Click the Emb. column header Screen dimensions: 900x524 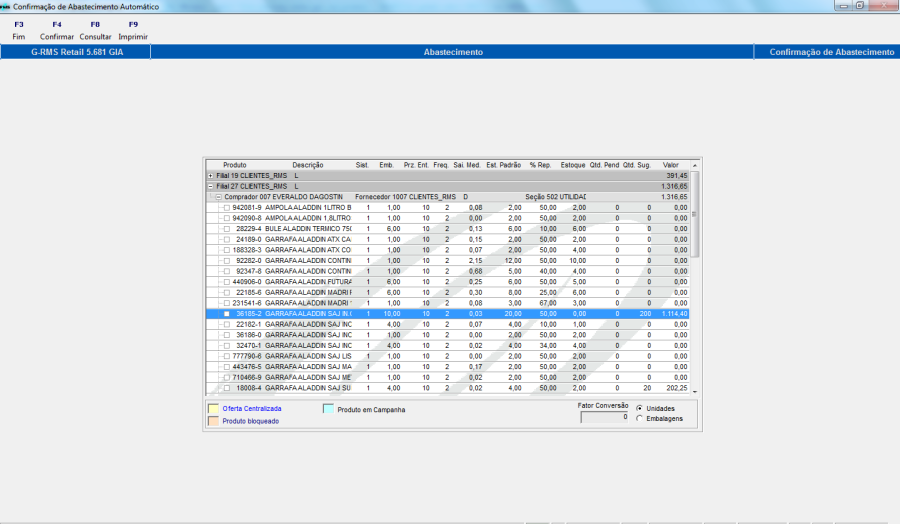pyautogui.click(x=386, y=165)
